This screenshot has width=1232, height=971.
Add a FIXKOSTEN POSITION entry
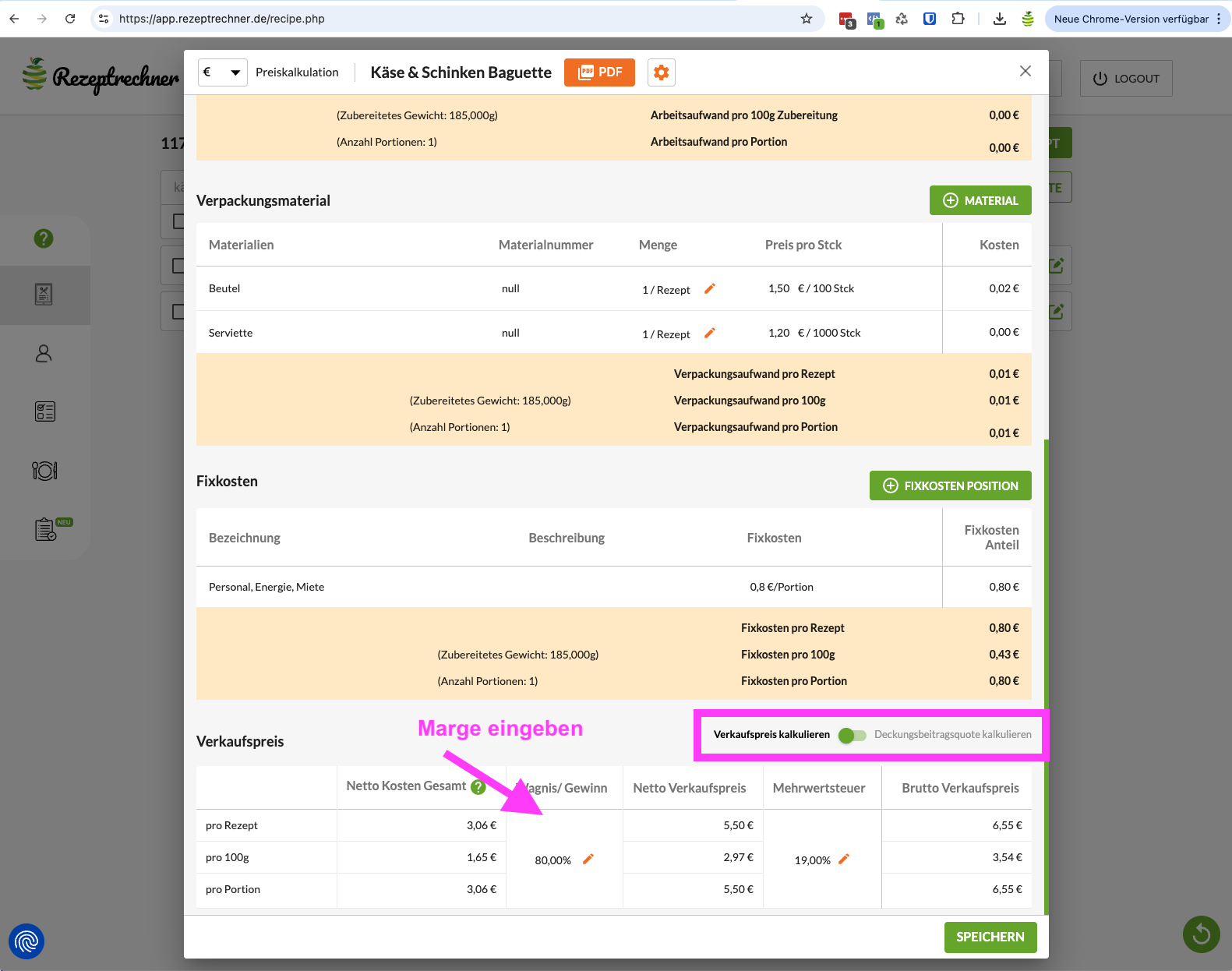click(950, 485)
